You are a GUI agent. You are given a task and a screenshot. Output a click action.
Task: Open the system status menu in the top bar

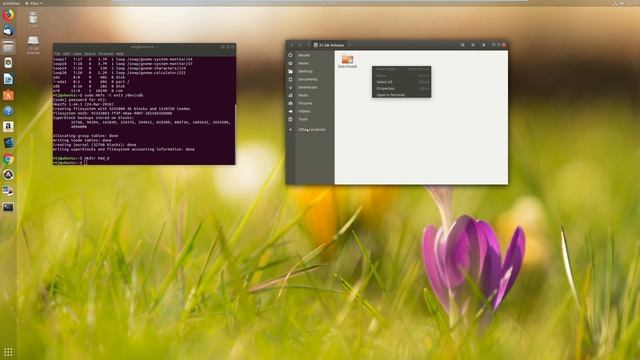tap(624, 3)
